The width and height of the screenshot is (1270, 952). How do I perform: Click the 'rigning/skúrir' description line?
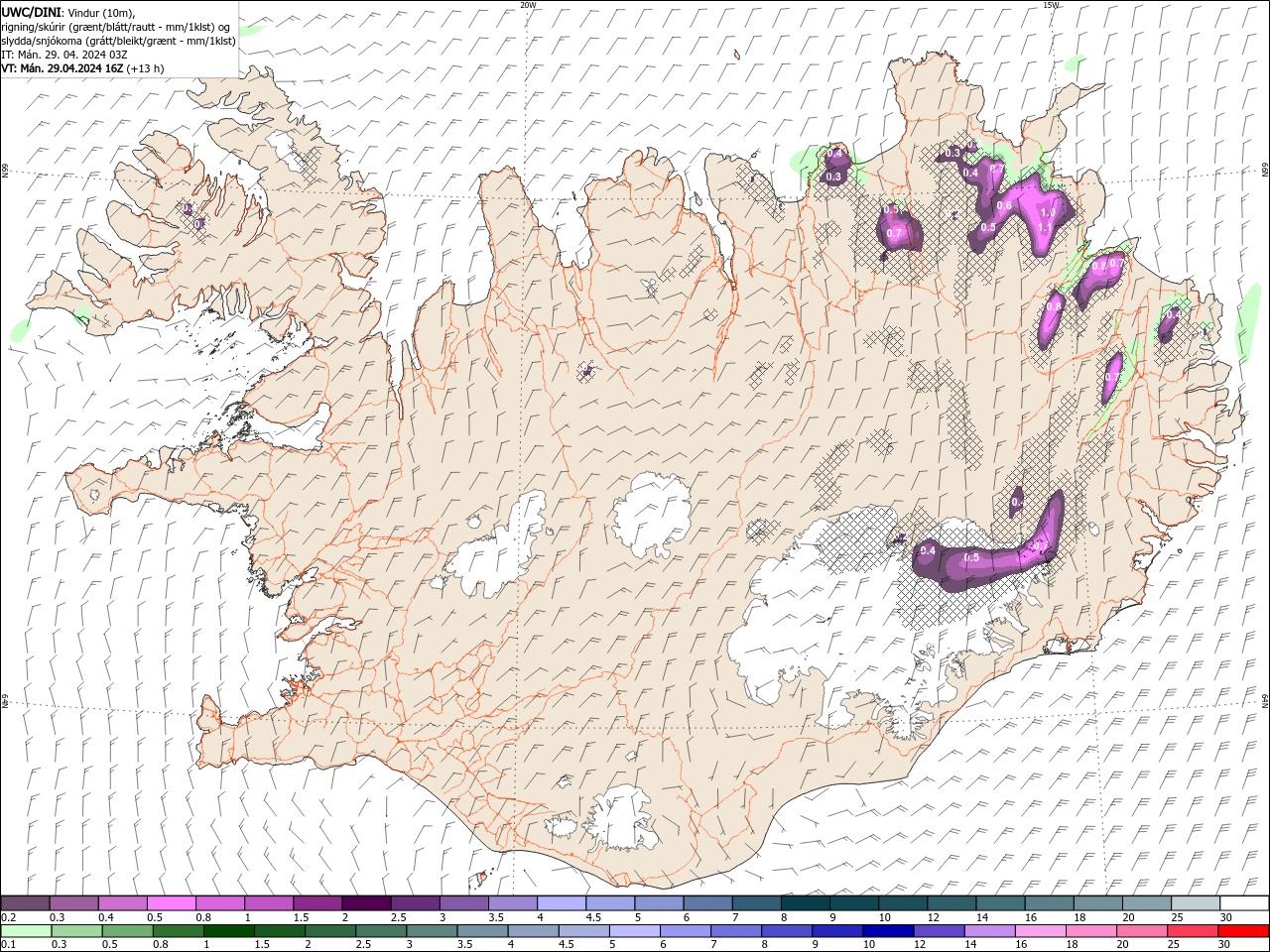tap(116, 26)
